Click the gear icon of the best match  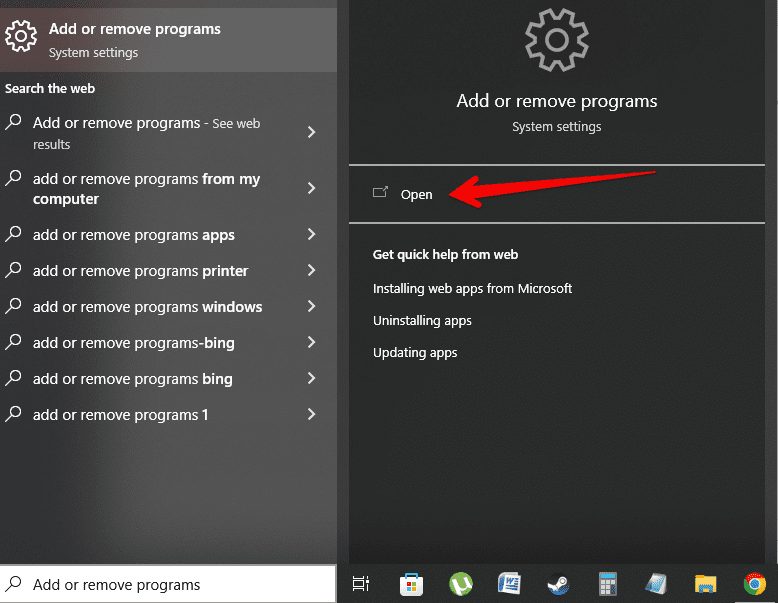click(x=21, y=36)
